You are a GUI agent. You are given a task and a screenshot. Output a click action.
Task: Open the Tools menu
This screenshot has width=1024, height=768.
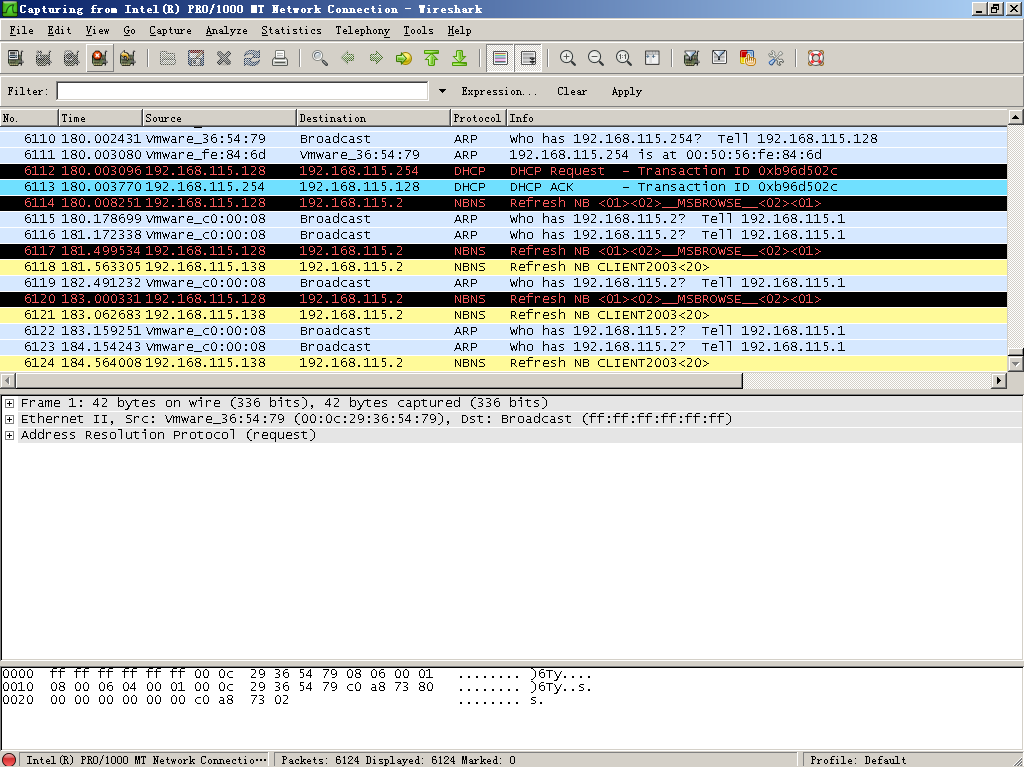pyautogui.click(x=419, y=31)
